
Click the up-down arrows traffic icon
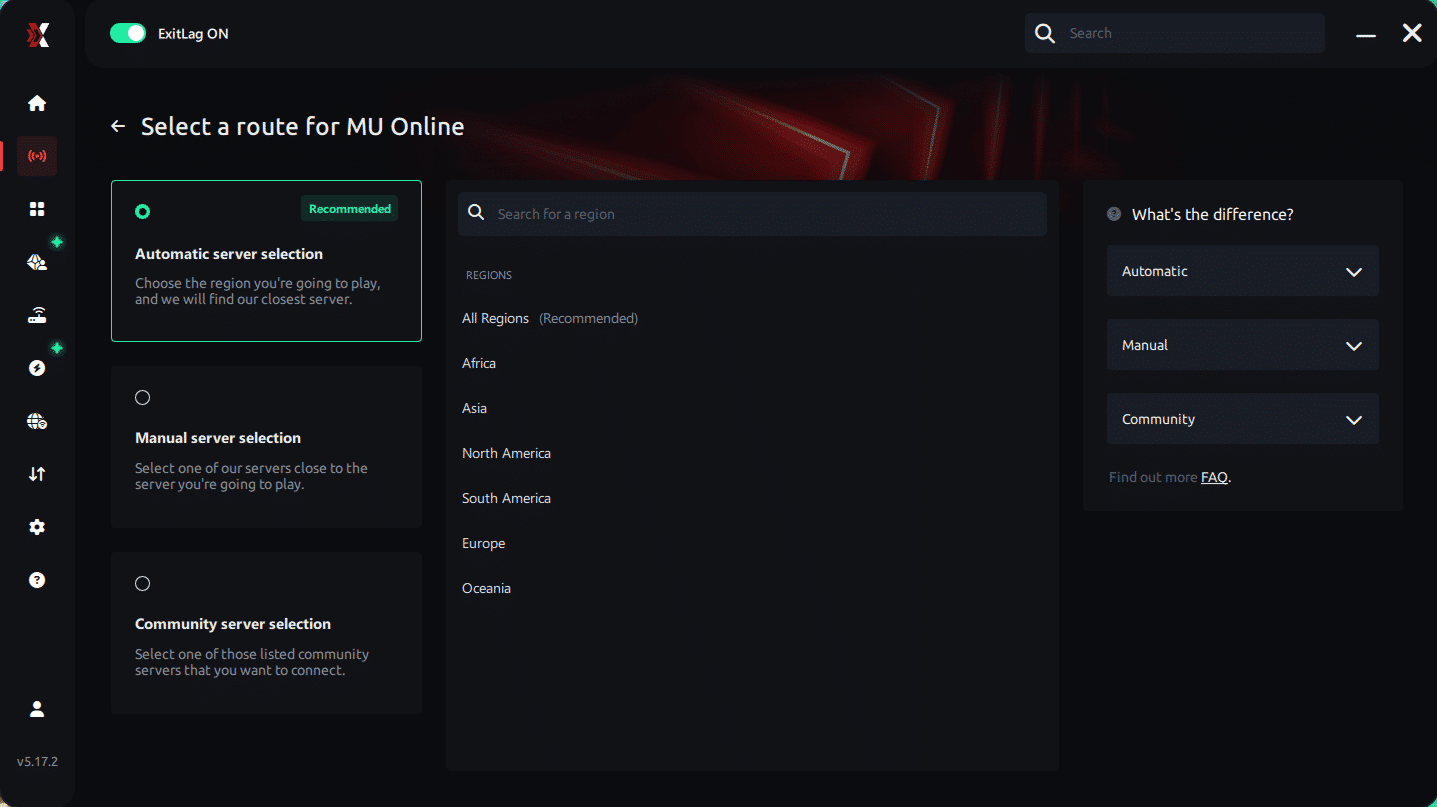[37, 474]
